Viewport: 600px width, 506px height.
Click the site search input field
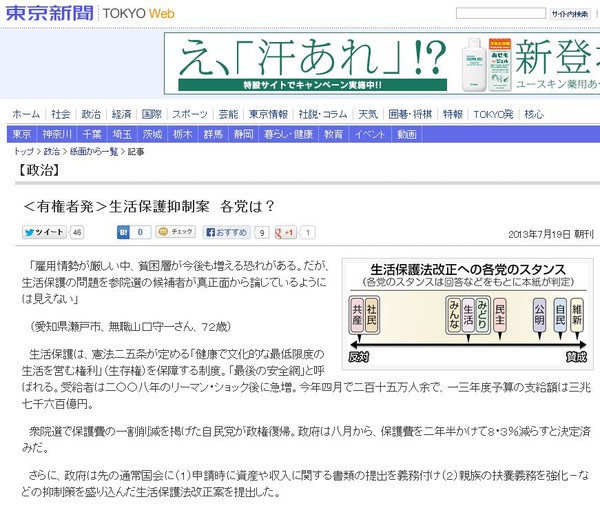point(501,13)
